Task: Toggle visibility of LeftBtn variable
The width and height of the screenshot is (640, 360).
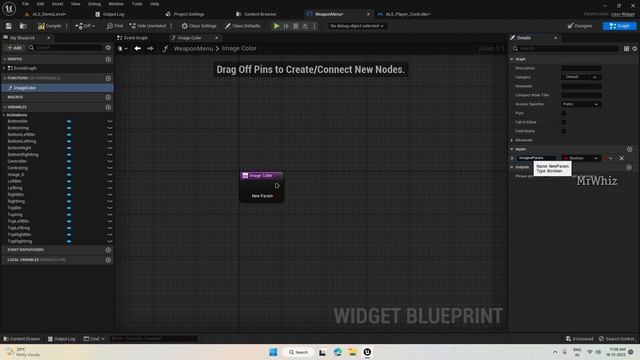Action: [x=109, y=182]
